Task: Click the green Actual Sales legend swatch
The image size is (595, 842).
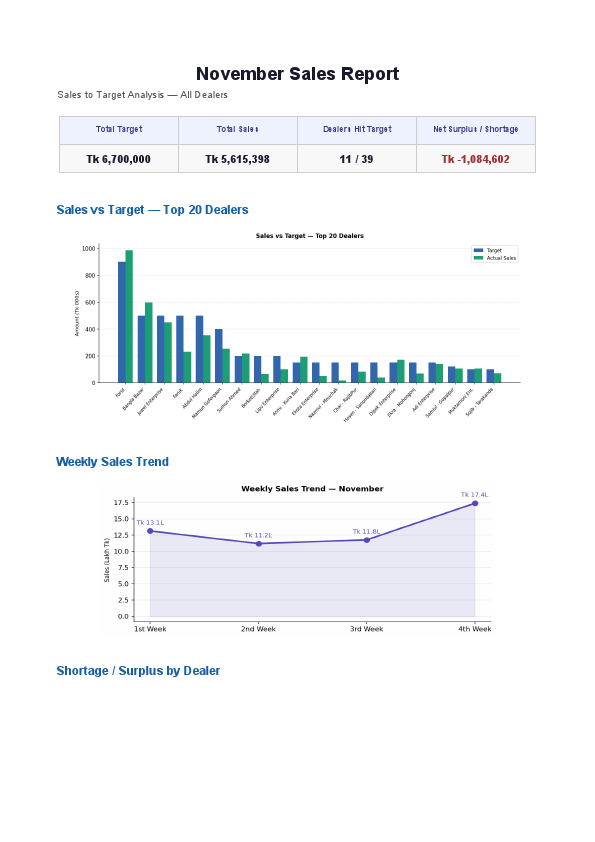Action: pos(478,258)
